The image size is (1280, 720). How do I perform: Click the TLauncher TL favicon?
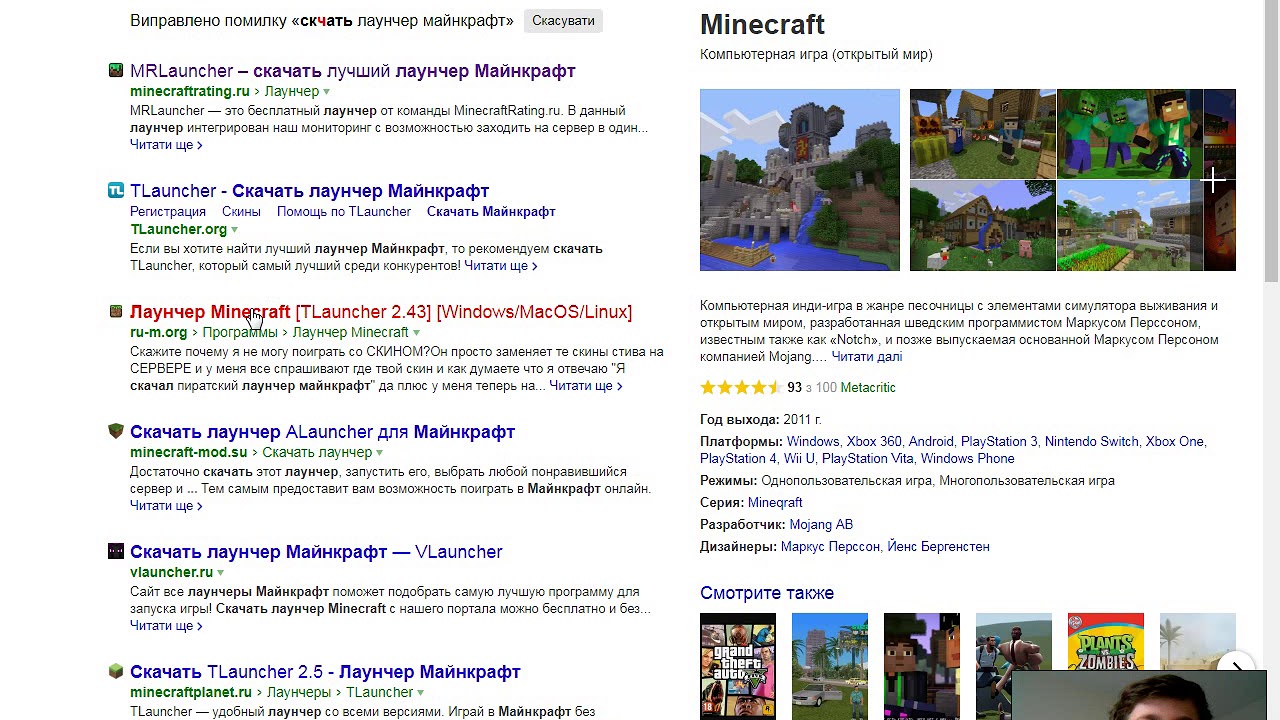point(116,190)
